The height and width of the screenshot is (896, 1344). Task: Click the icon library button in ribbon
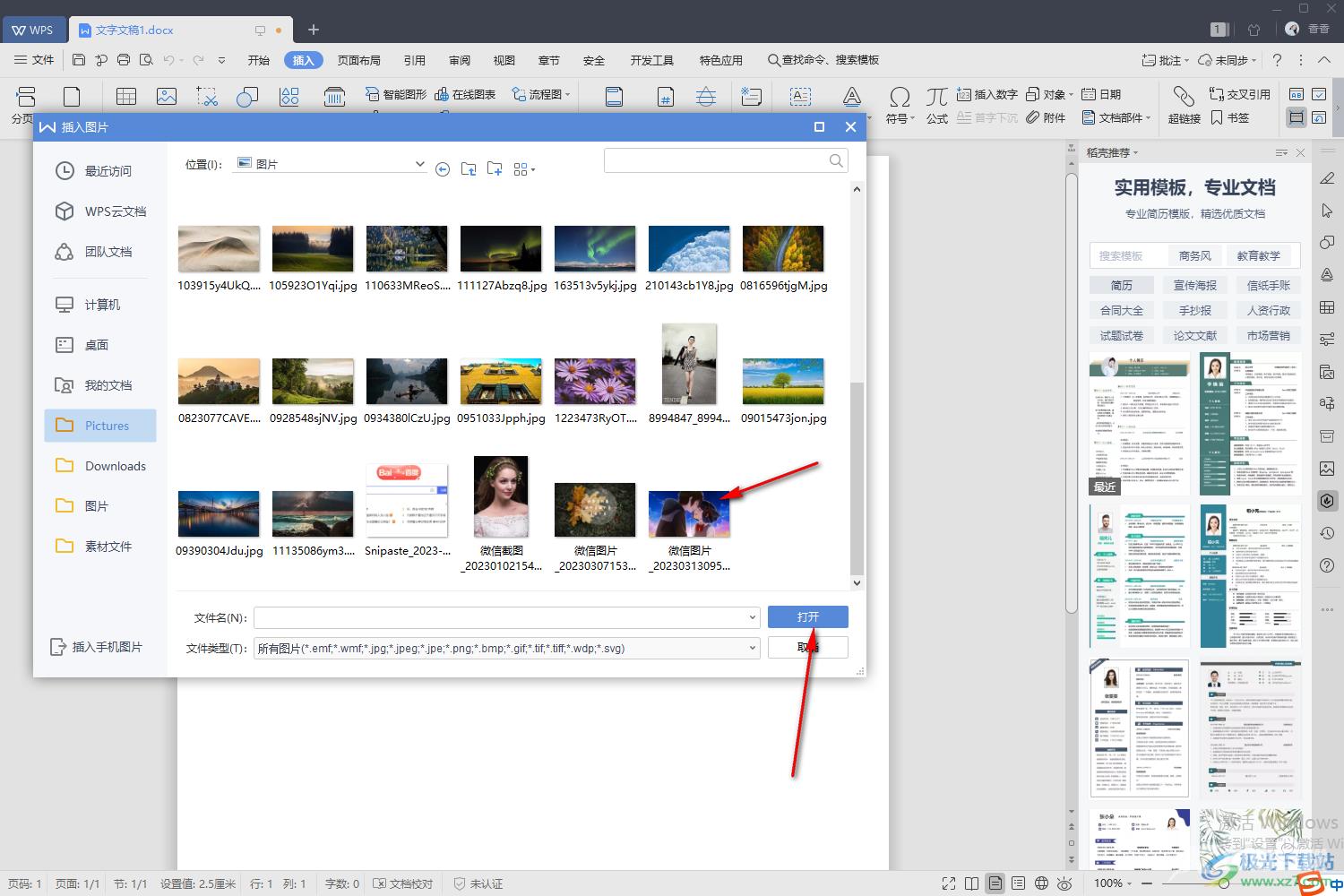(x=289, y=96)
